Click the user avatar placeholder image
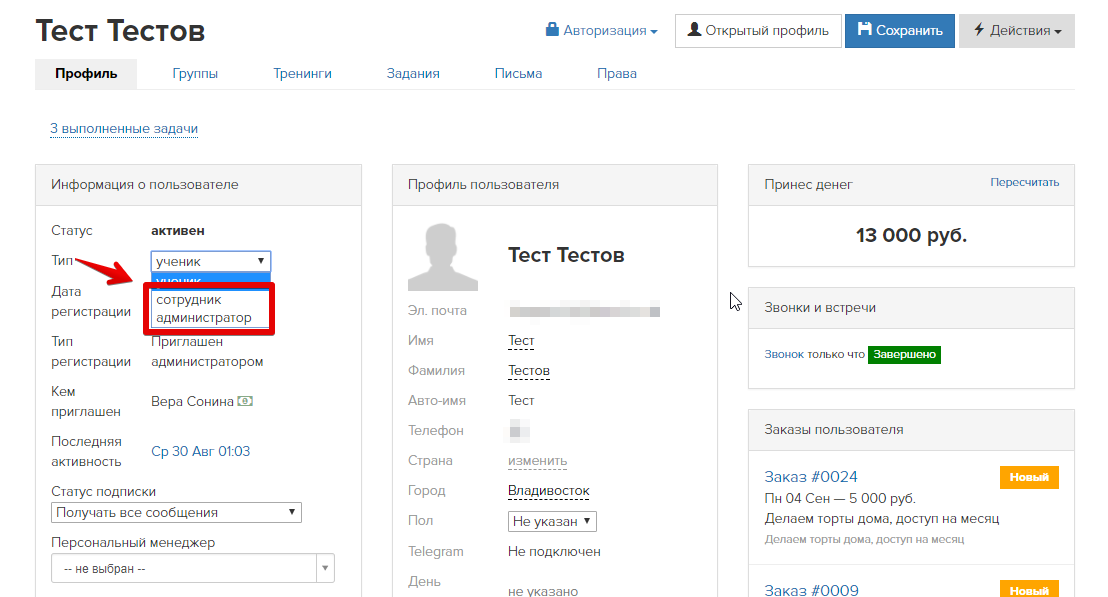Image resolution: width=1108 pixels, height=597 pixels. coord(443,257)
